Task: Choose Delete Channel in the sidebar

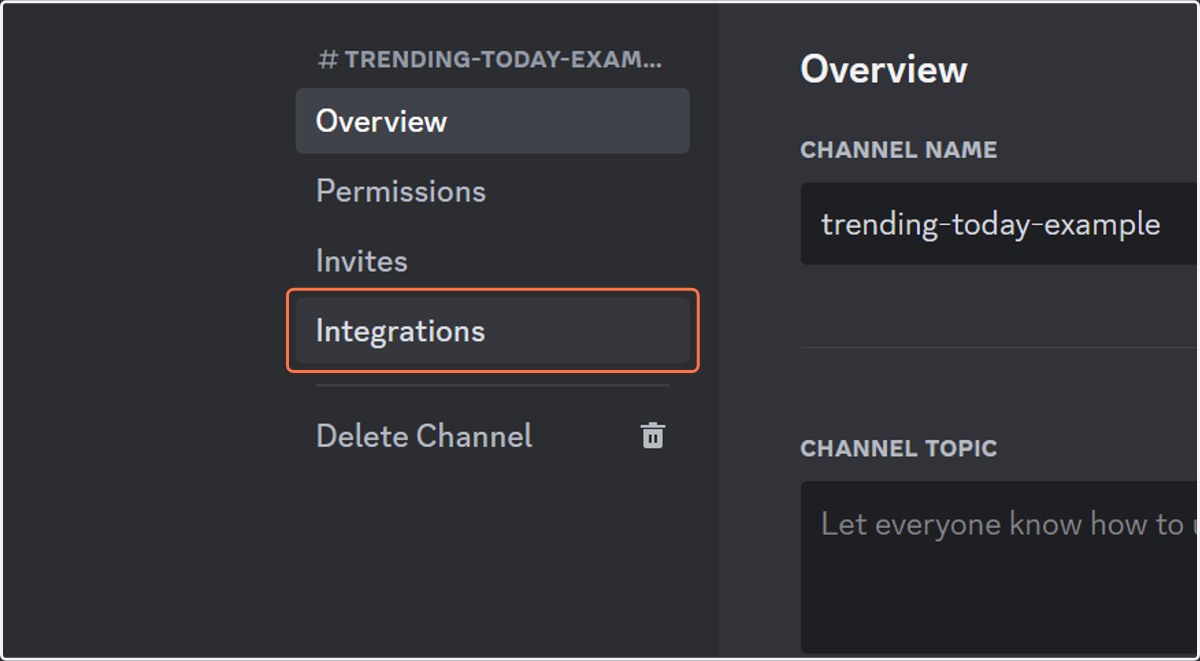Action: (492, 436)
